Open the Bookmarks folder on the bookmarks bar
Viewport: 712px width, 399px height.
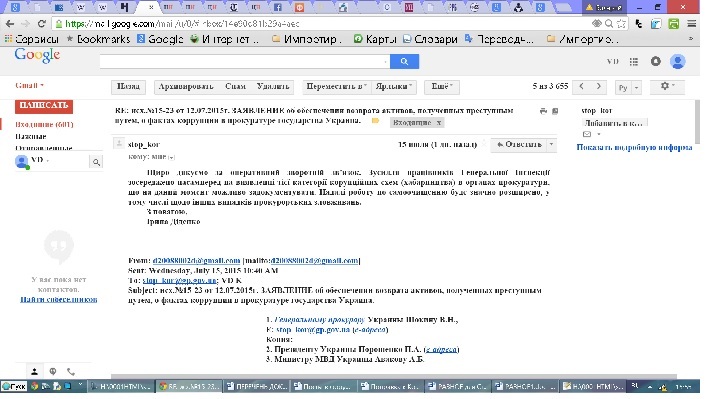[x=98, y=39]
